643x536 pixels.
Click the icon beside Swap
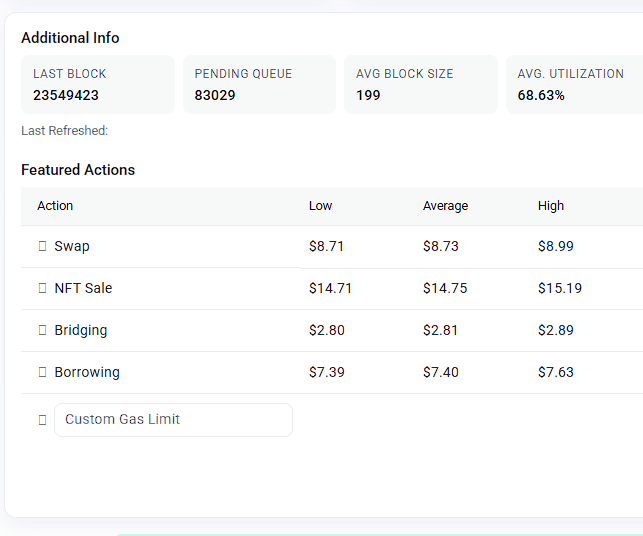[x=42, y=246]
